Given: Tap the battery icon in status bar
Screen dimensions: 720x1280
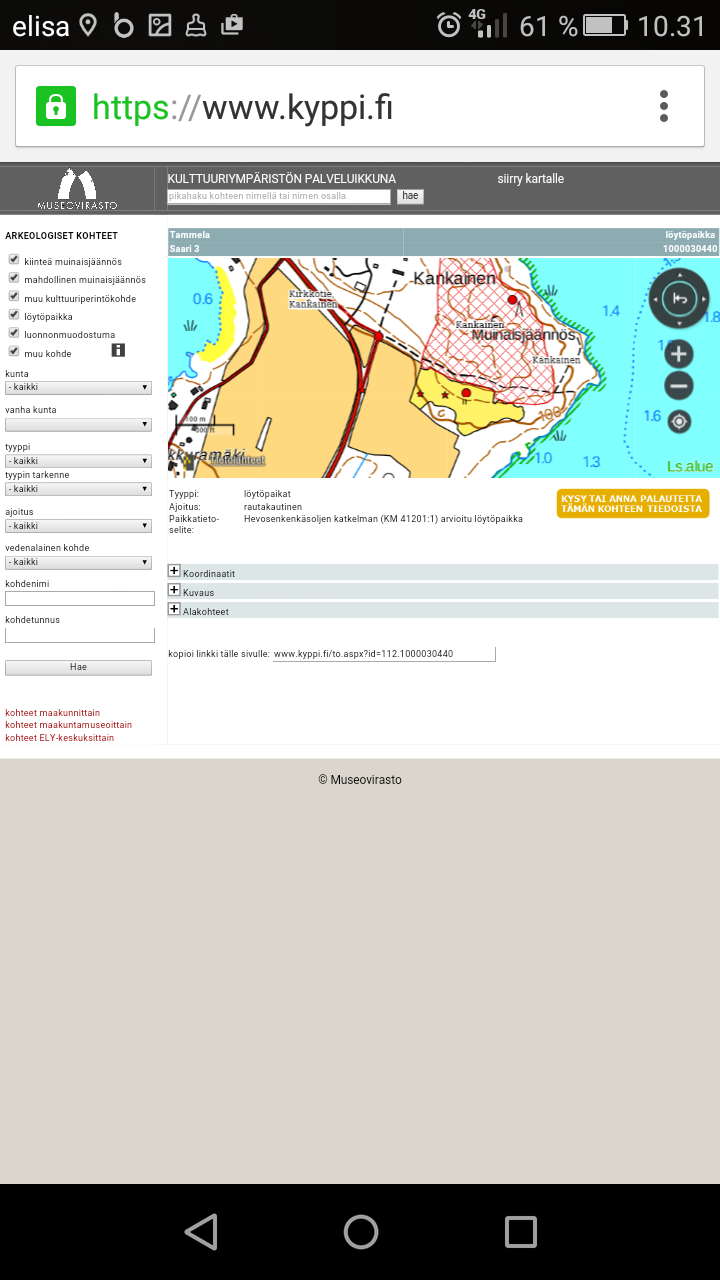Looking at the screenshot, I should coord(606,25).
